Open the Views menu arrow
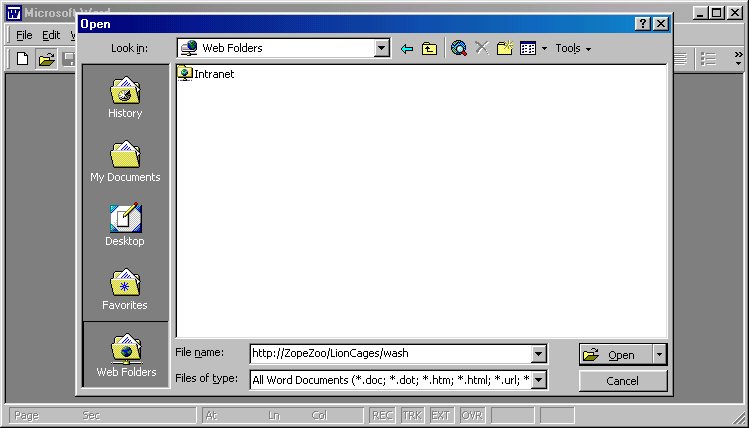The height and width of the screenshot is (428, 749). 544,48
